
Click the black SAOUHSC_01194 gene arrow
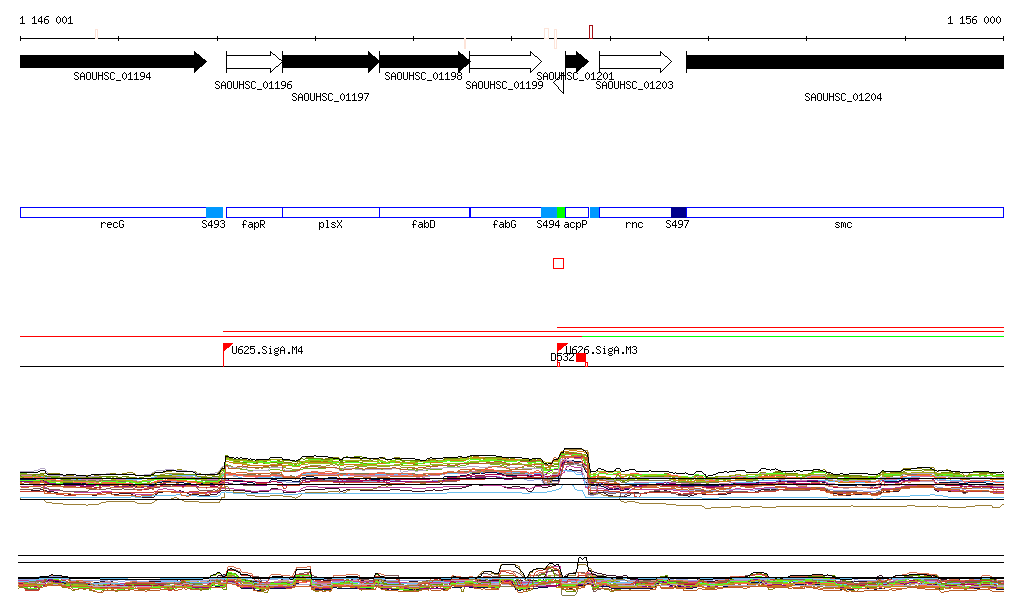112,62
